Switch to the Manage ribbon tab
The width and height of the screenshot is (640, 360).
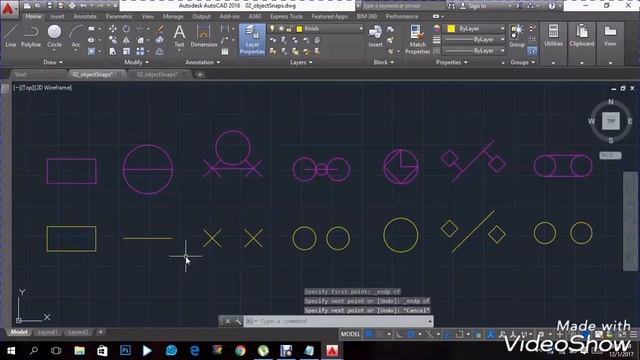(x=173, y=16)
